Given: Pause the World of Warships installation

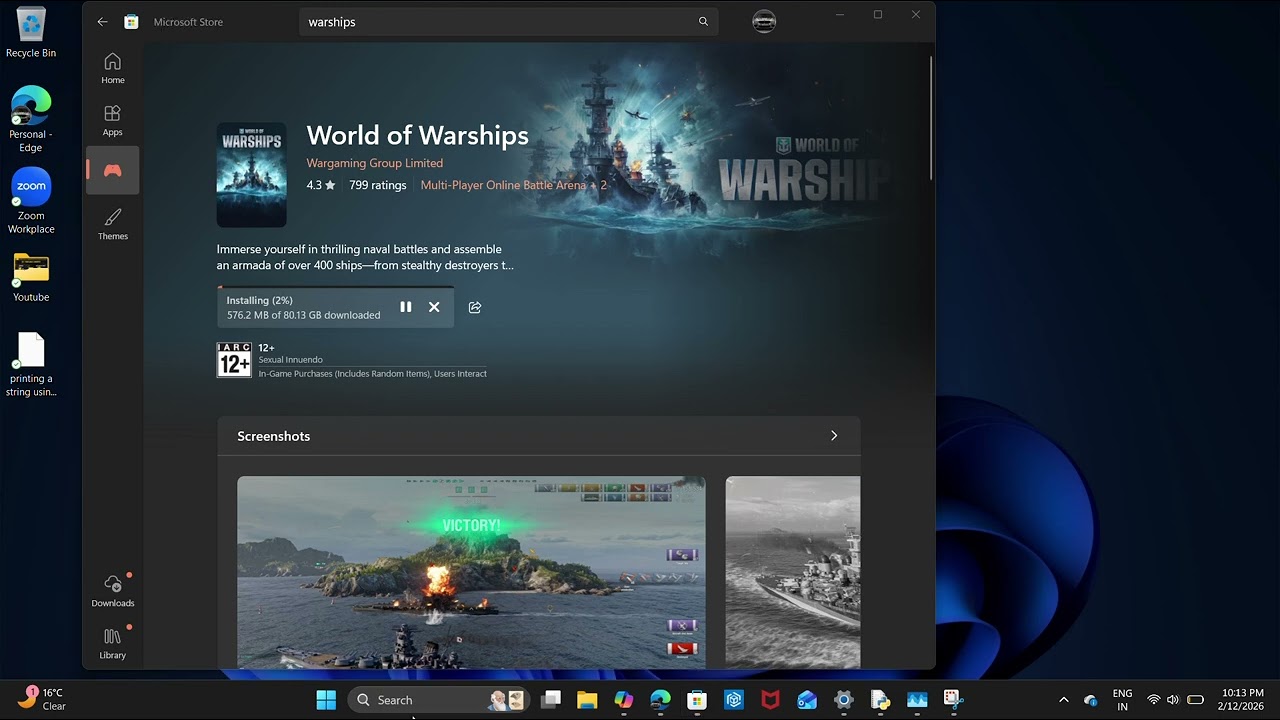Looking at the screenshot, I should coord(406,307).
